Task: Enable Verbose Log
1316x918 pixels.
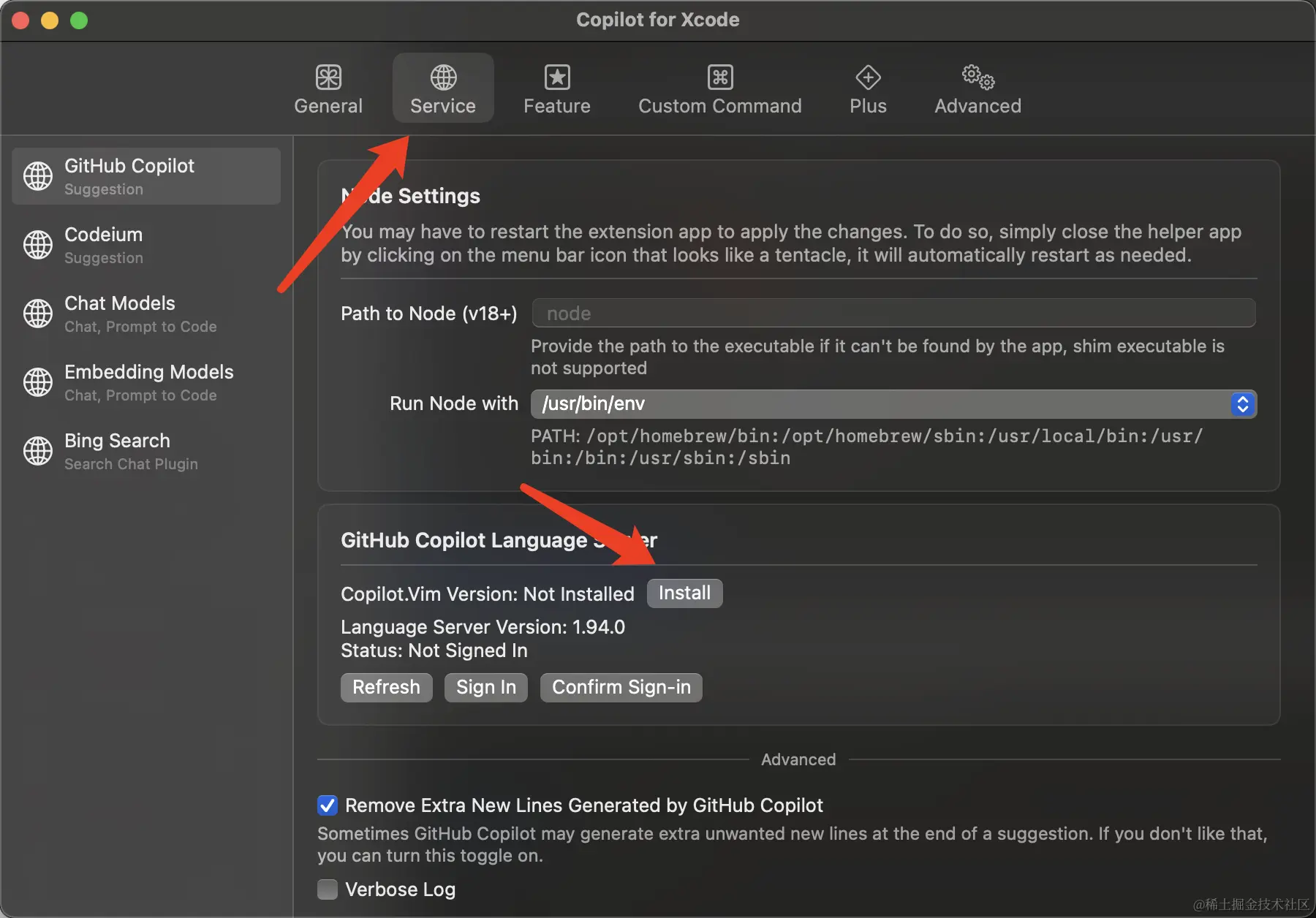Action: point(327,889)
